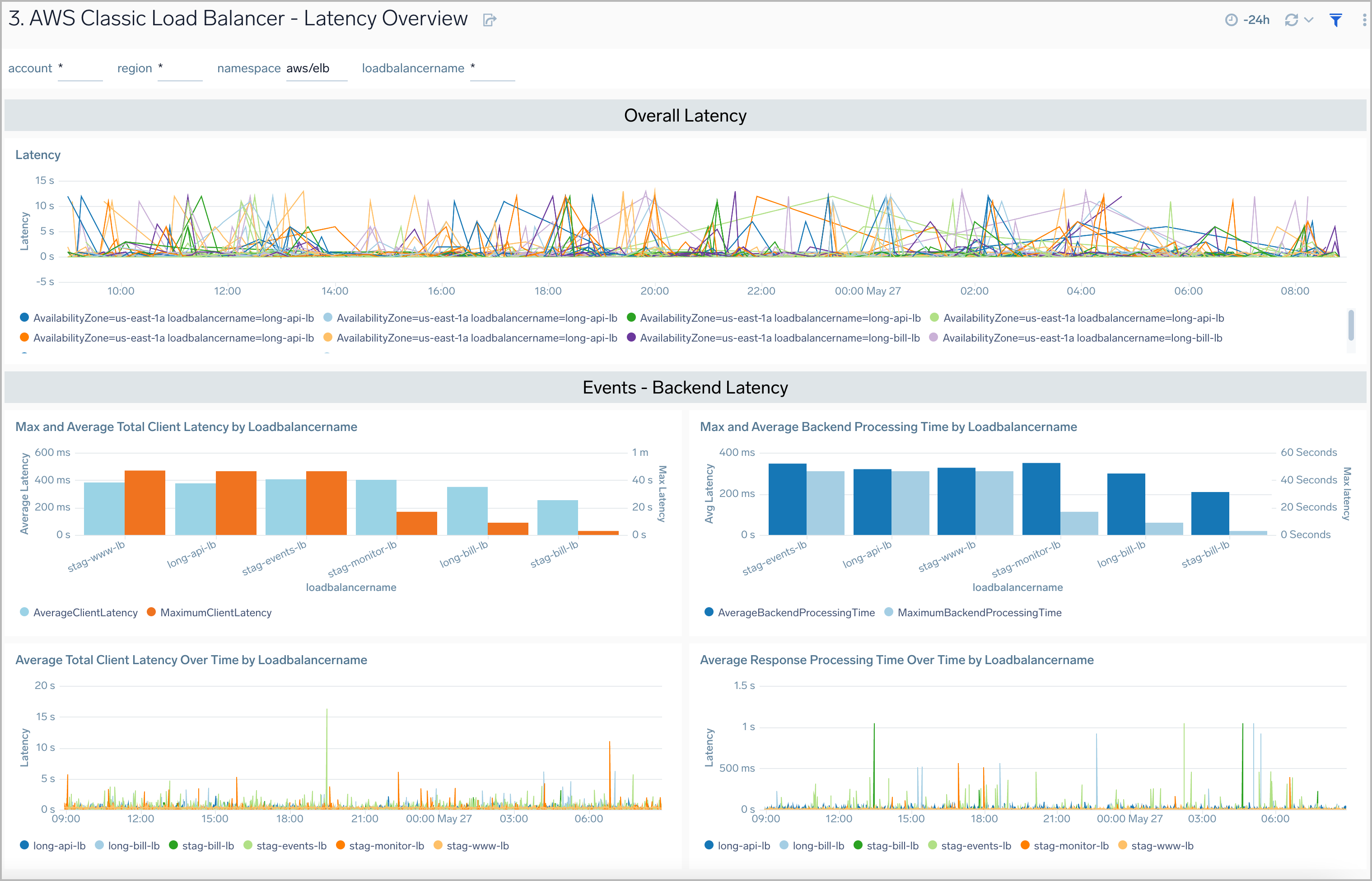Click Average Response Processing Time Over Time title
This screenshot has width=1372, height=881.
[x=897, y=660]
